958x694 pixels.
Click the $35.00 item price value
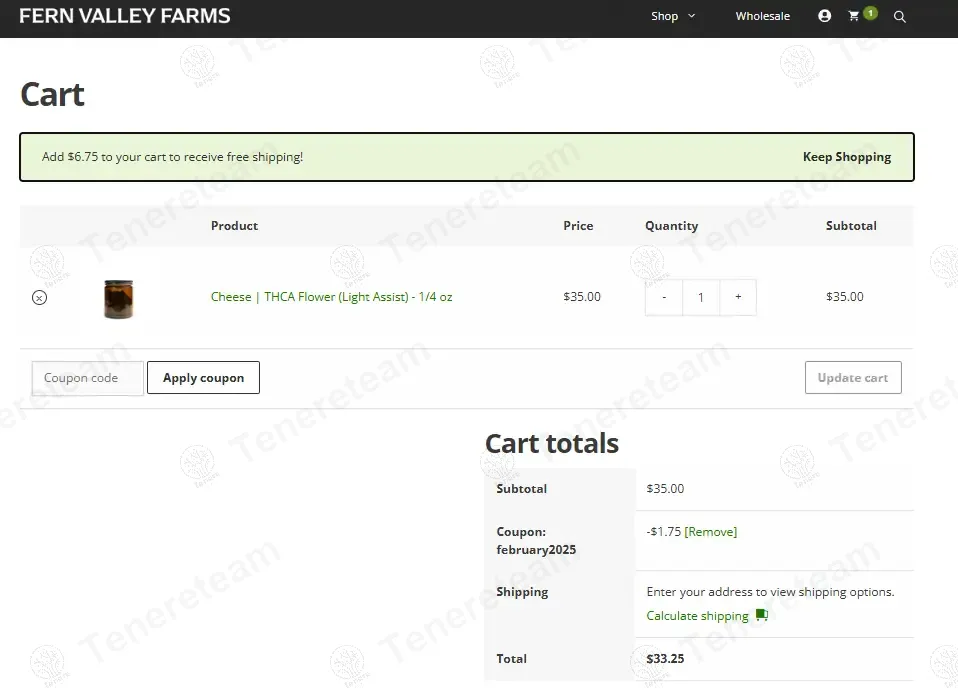tap(582, 297)
